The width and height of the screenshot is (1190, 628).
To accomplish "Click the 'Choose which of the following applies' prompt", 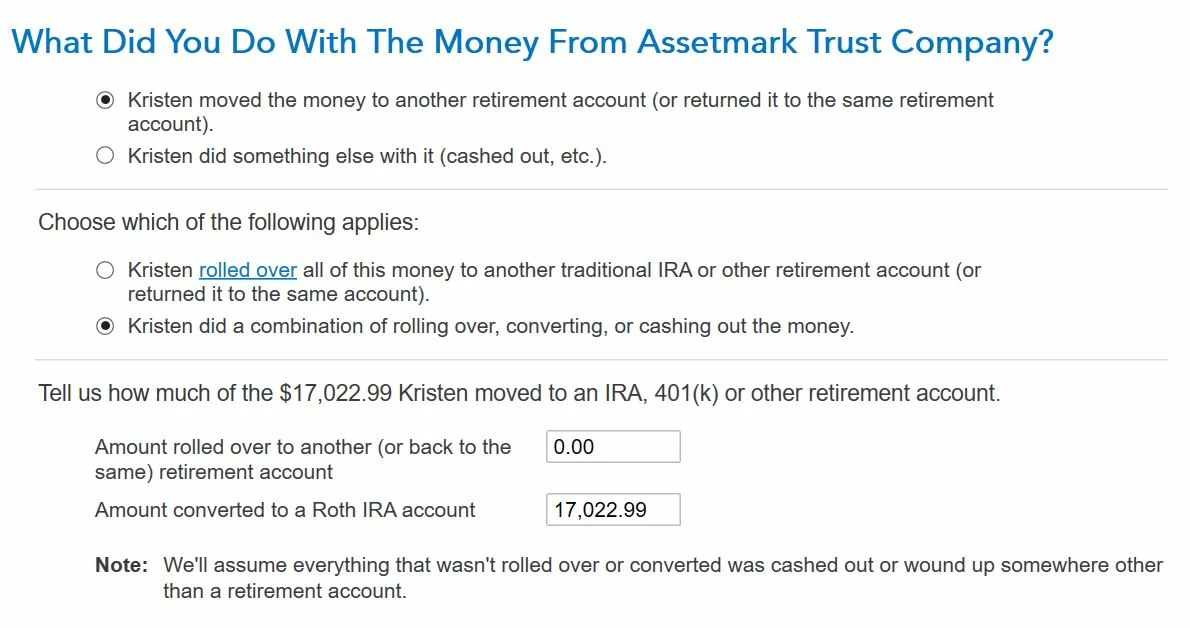I will coord(228,222).
